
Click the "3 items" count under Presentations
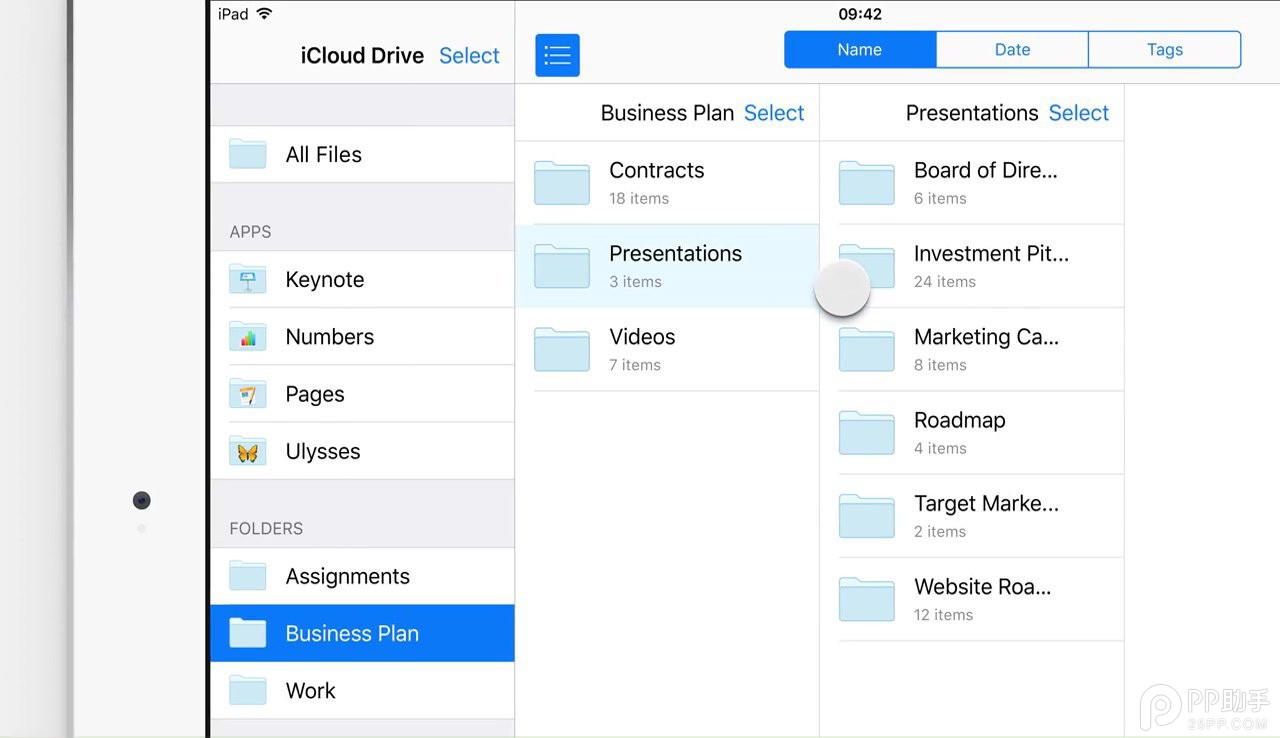[635, 282]
